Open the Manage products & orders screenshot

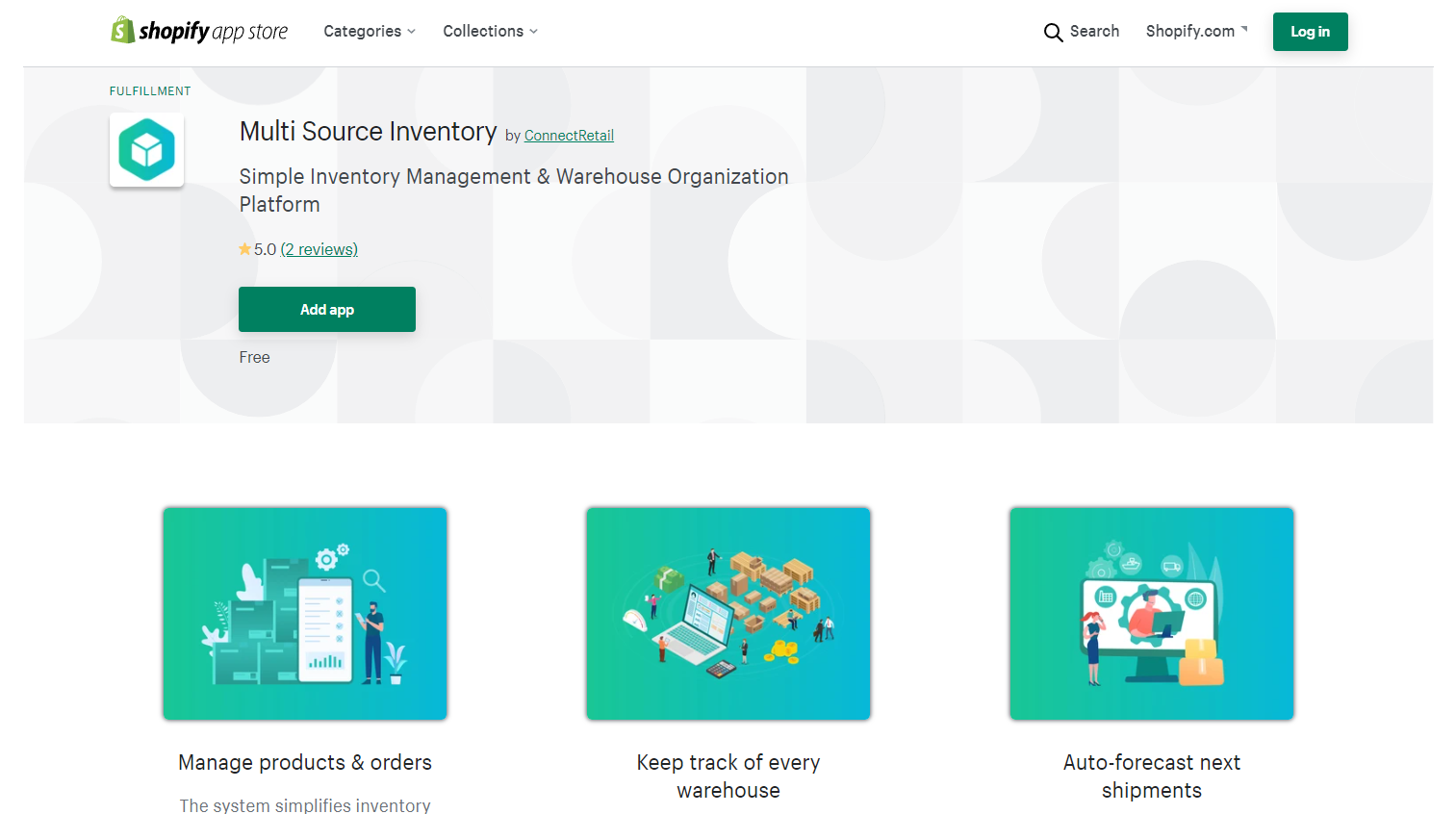pyautogui.click(x=304, y=613)
